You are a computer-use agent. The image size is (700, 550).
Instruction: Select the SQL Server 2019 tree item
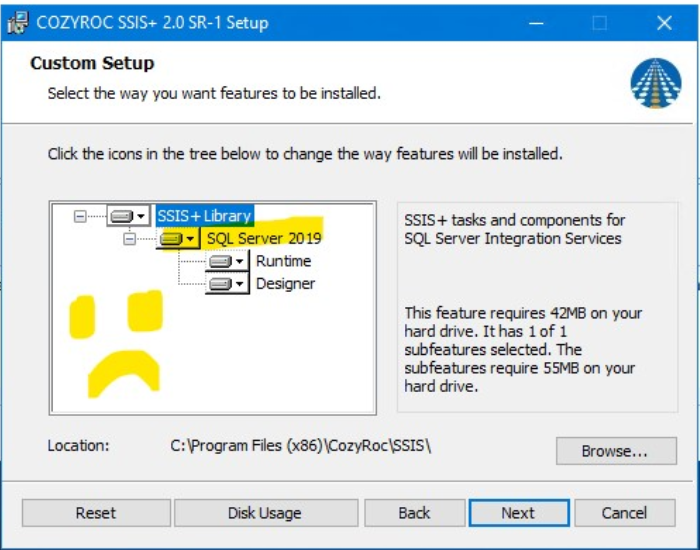pyautogui.click(x=264, y=238)
